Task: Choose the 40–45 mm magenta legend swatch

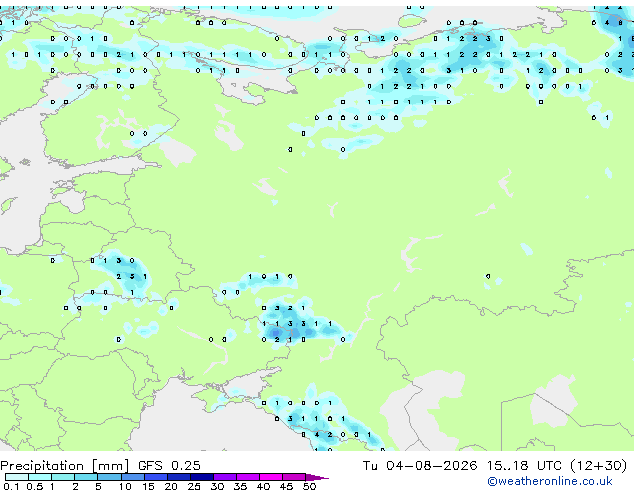Action: click(x=271, y=477)
